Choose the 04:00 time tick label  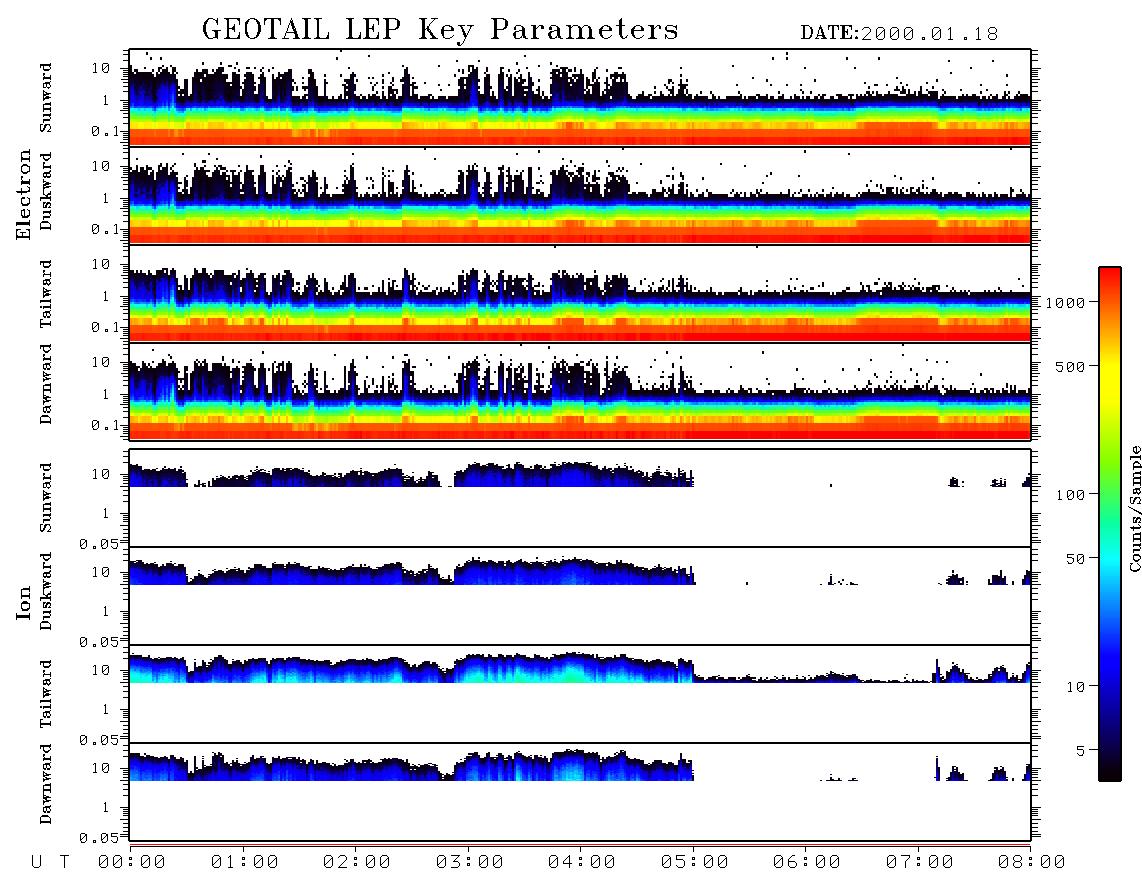click(x=582, y=863)
